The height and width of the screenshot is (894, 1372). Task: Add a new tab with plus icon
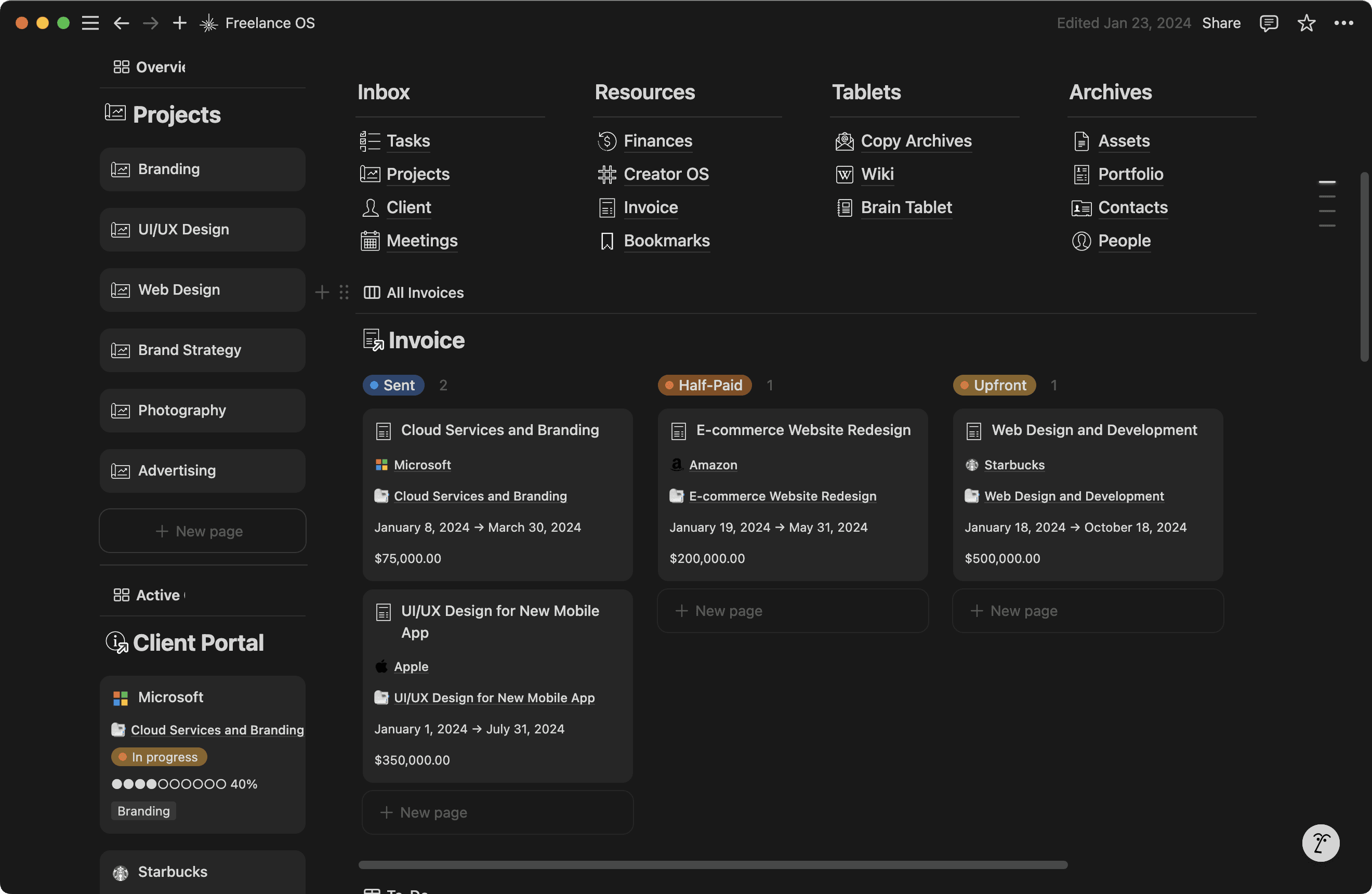[x=180, y=23]
